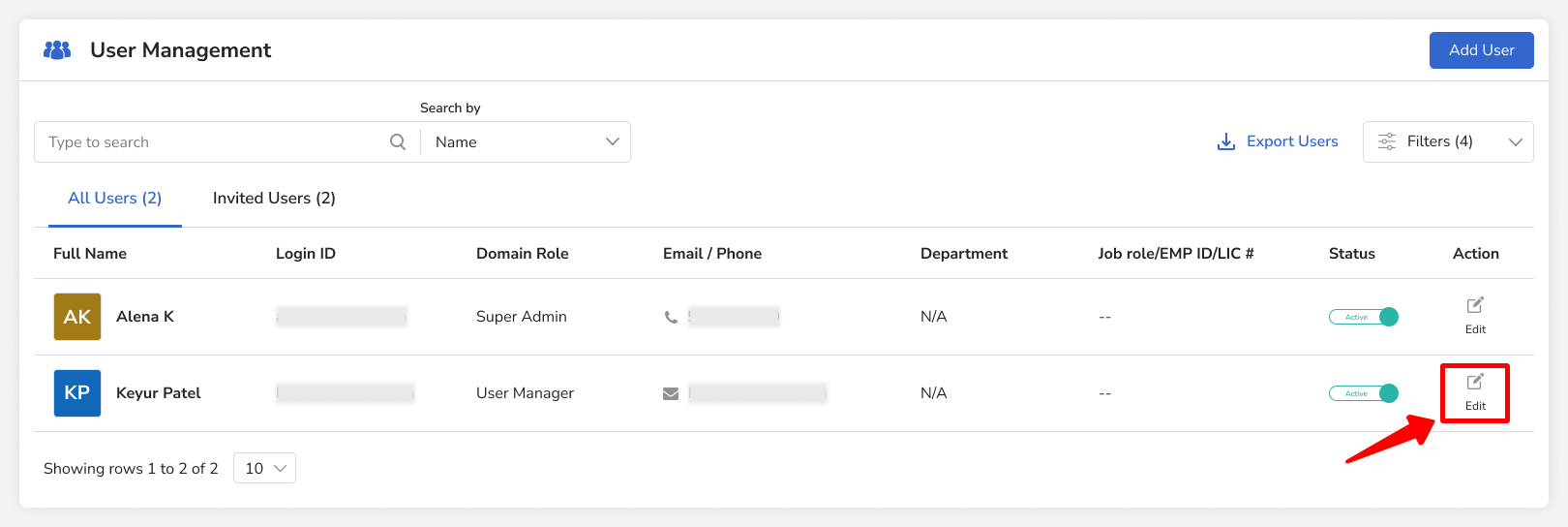Click the Export Users link
This screenshot has width=1568, height=527.
coord(1291,141)
